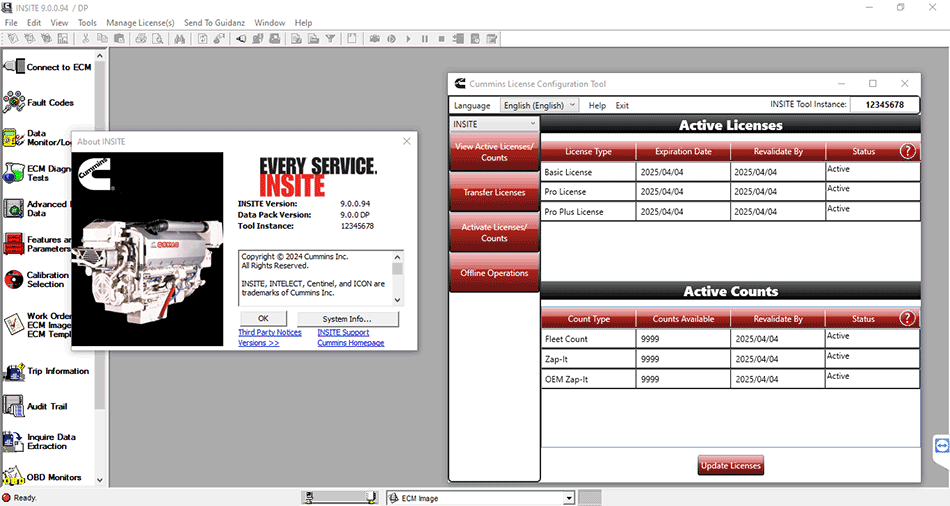Click the copyright text box's down arrow
This screenshot has width=950, height=506.
pos(397,300)
